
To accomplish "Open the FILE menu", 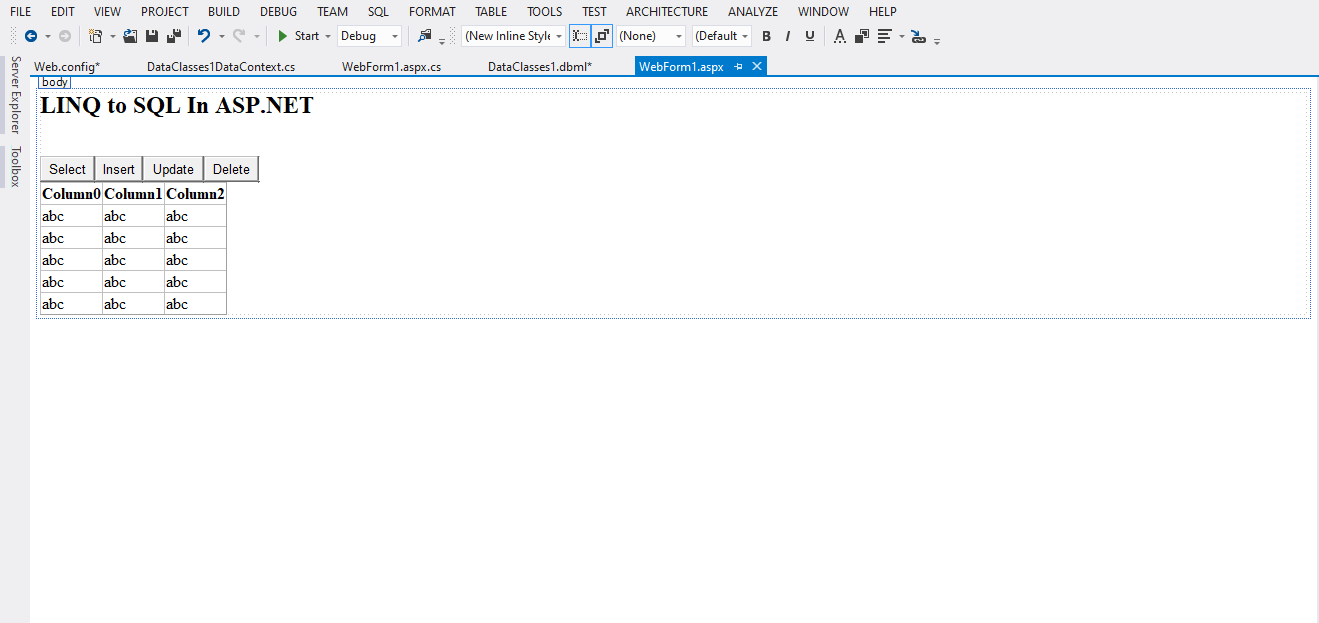I will [x=20, y=12].
